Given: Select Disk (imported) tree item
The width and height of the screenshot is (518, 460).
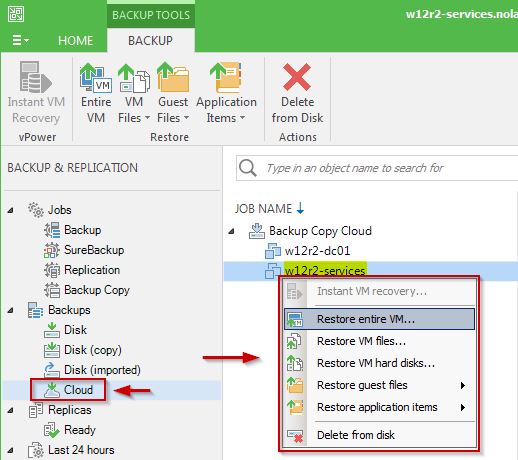Looking at the screenshot, I should (102, 370).
